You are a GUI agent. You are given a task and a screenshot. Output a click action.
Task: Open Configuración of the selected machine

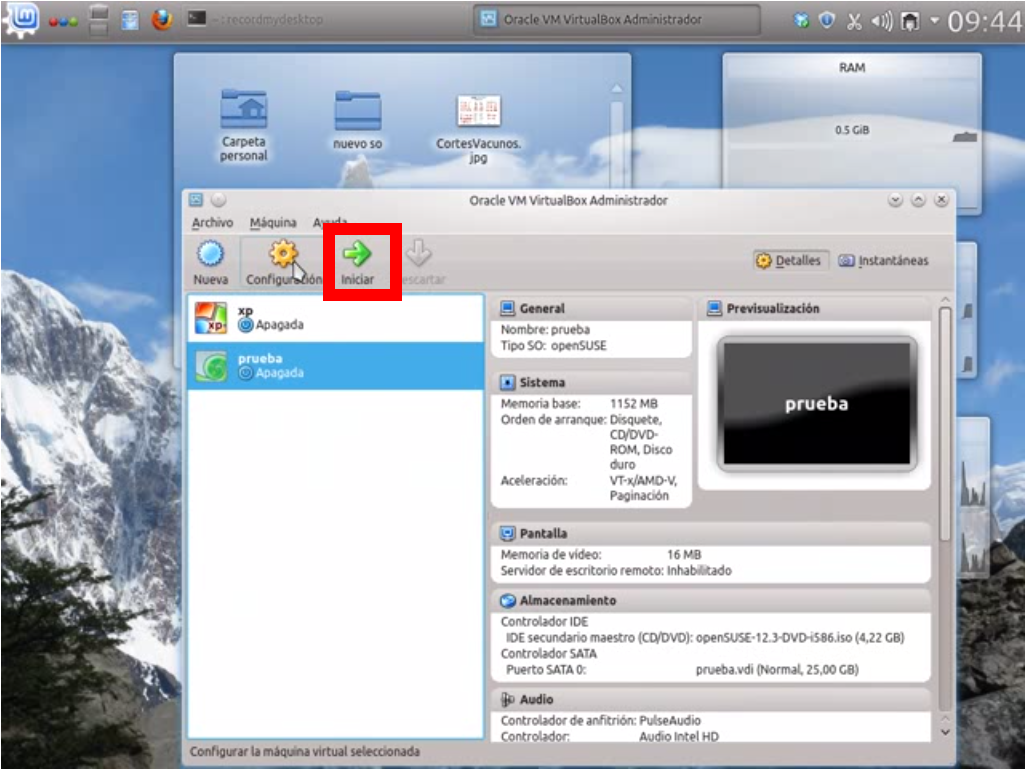283,262
